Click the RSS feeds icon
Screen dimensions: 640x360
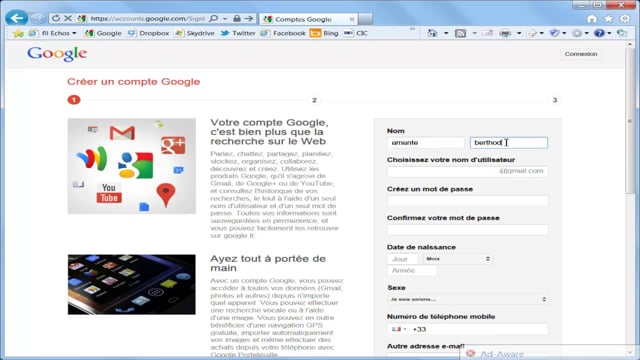click(460, 33)
